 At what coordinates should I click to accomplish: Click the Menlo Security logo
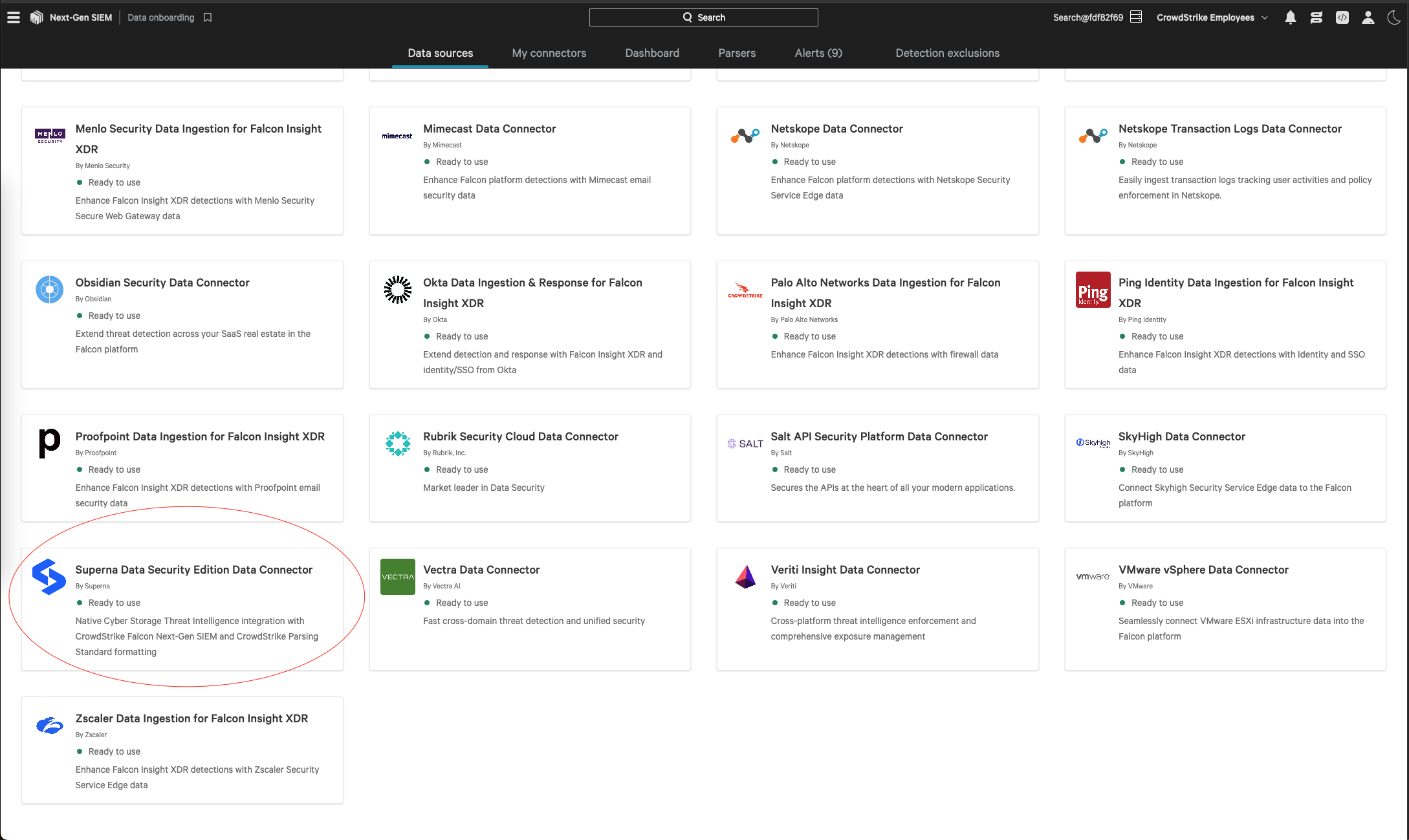pos(50,135)
